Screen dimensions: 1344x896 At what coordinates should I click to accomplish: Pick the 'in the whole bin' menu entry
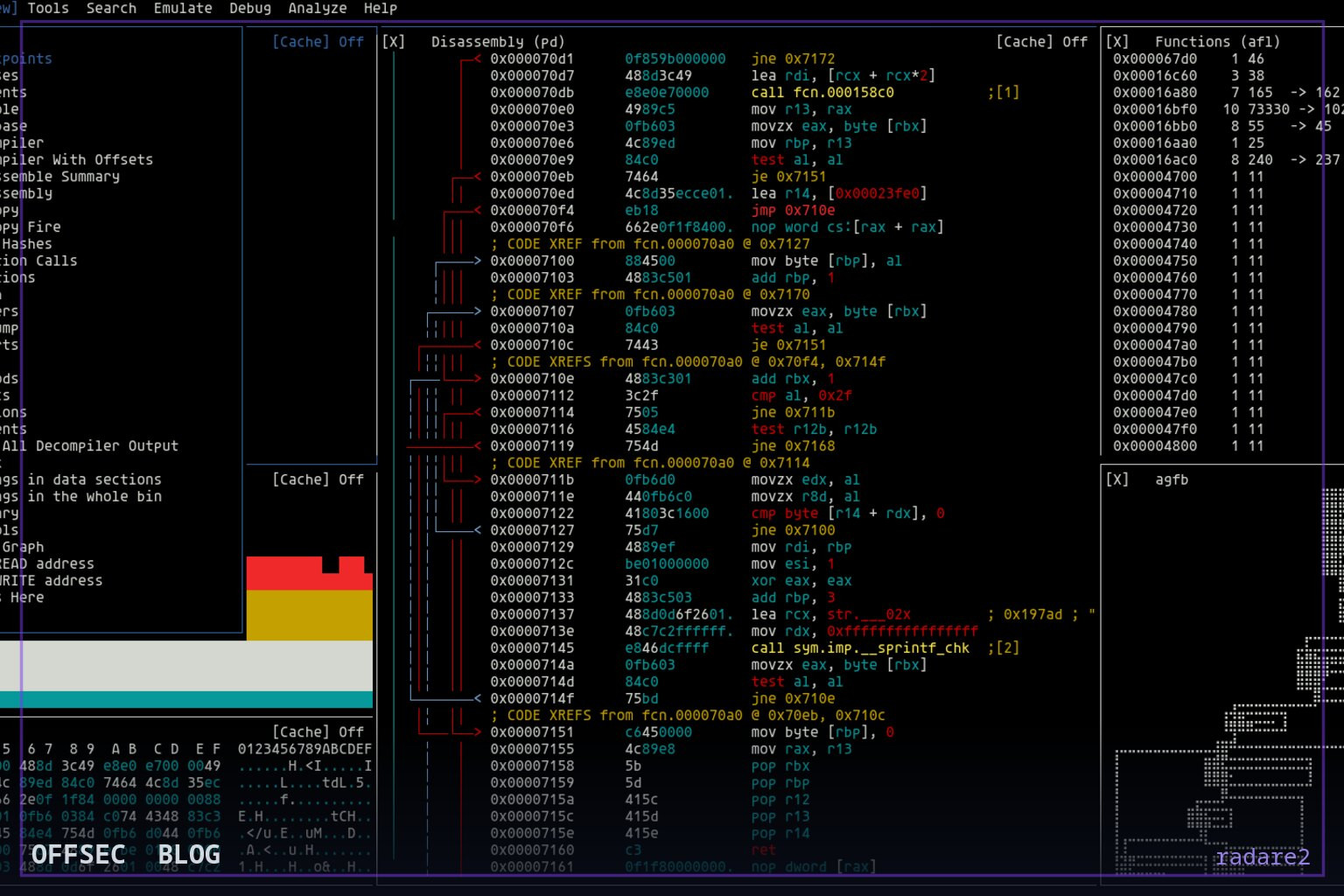pos(94,496)
